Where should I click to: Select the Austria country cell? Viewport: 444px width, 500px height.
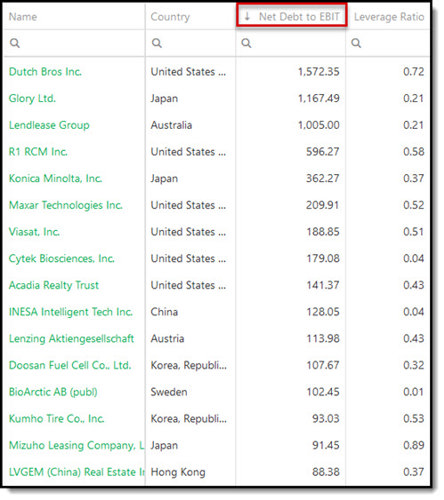point(167,338)
